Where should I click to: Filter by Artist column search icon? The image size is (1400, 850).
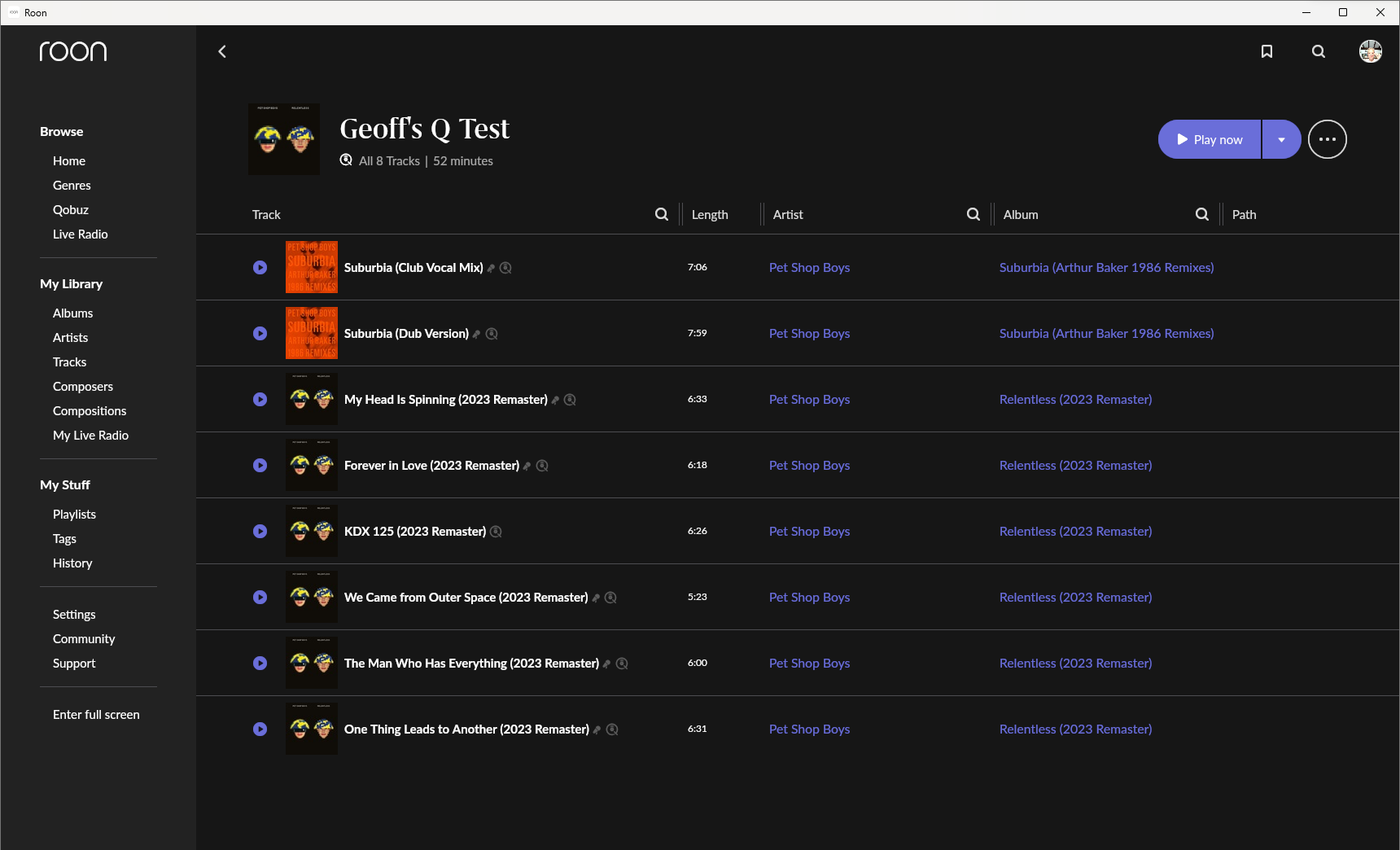(x=973, y=214)
